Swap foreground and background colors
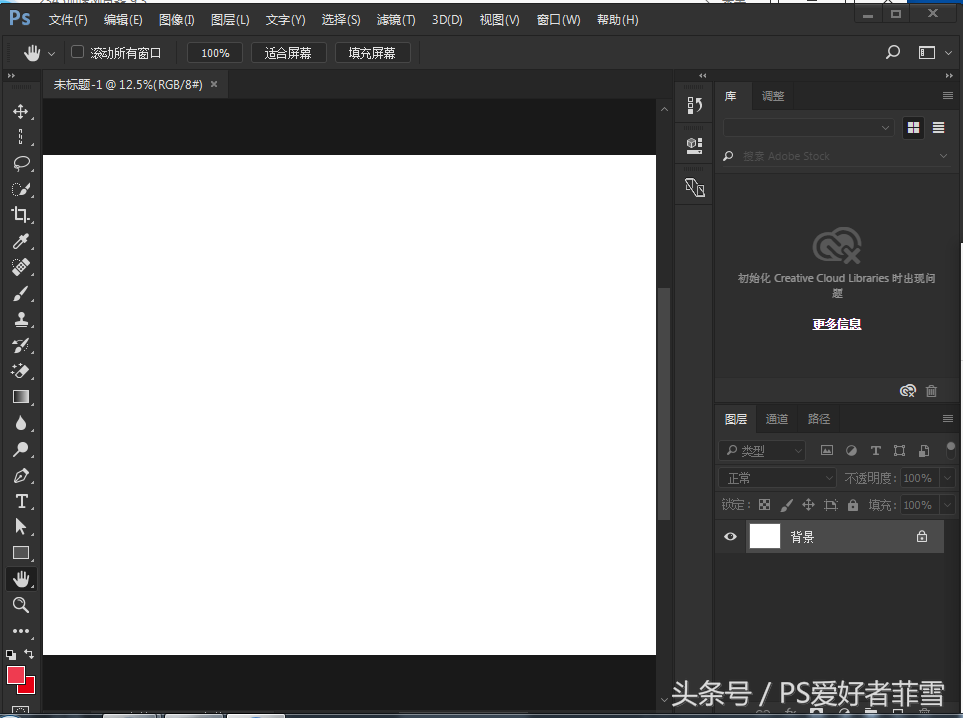963x718 pixels. pos(29,654)
